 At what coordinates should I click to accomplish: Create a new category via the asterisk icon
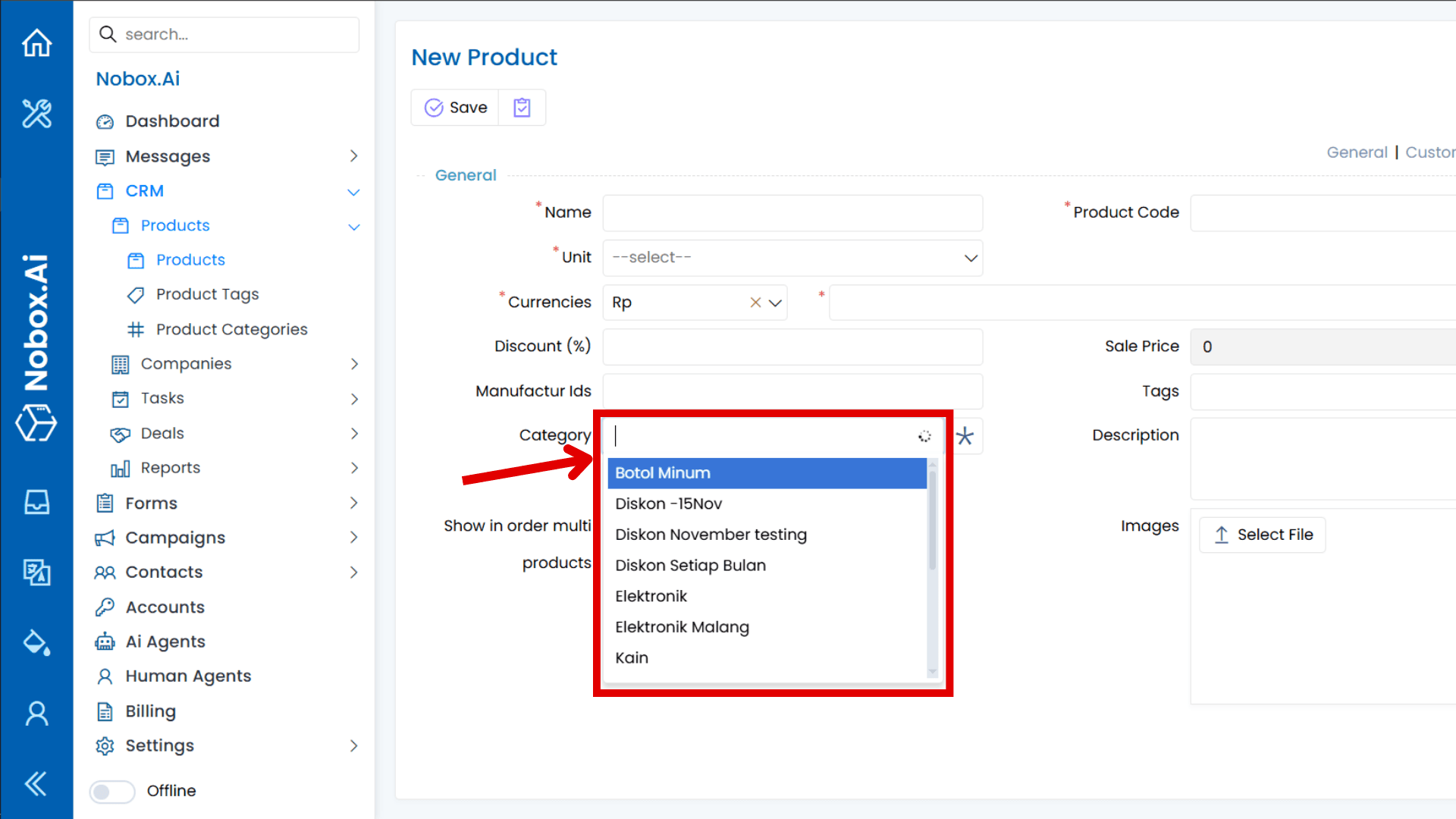click(965, 436)
